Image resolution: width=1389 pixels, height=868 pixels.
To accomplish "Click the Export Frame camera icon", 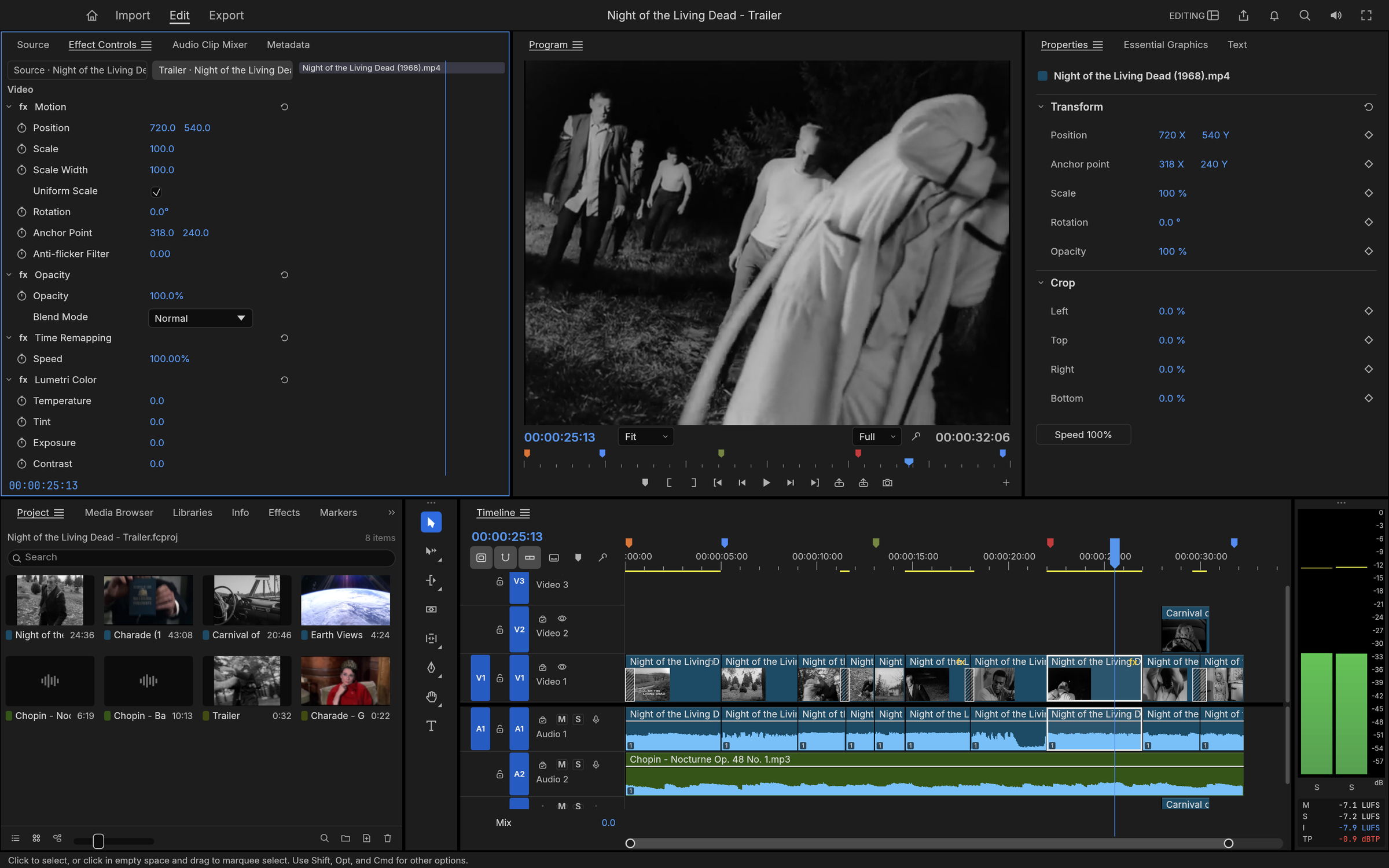I will point(887,483).
